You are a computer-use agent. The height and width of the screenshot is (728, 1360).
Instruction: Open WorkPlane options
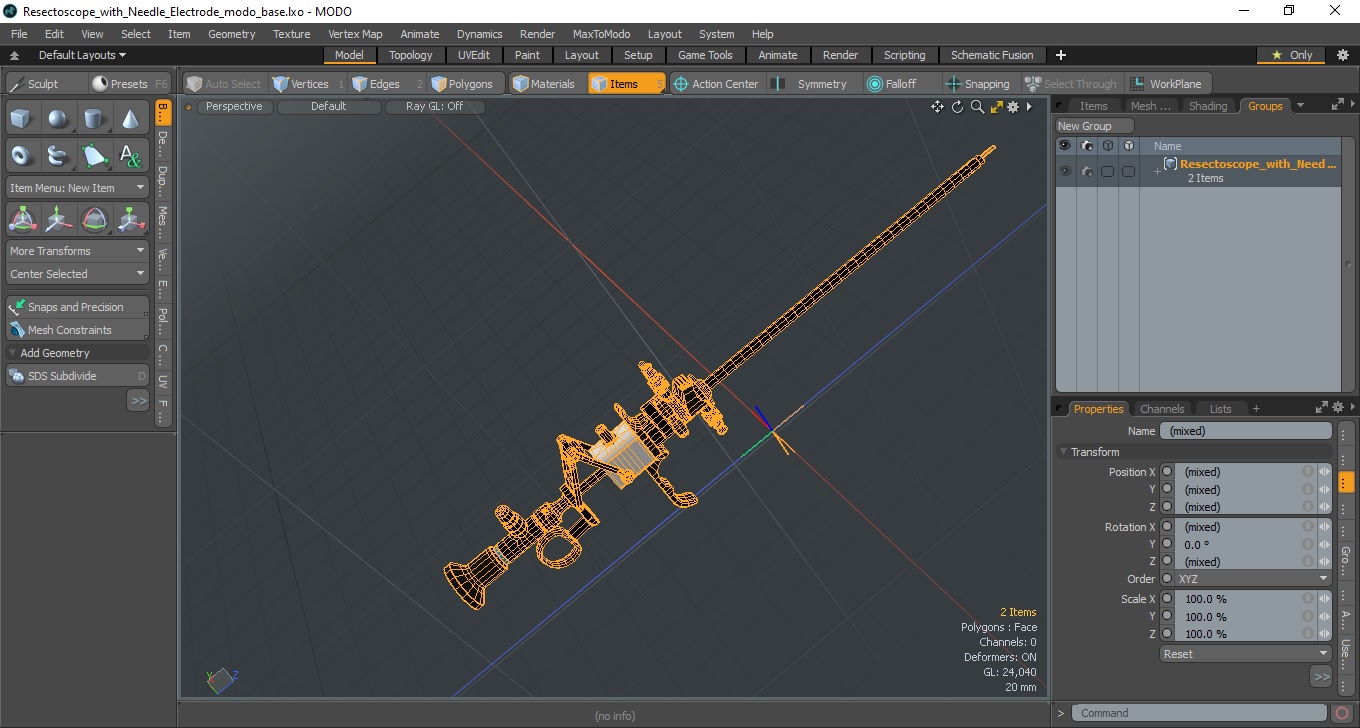1167,84
